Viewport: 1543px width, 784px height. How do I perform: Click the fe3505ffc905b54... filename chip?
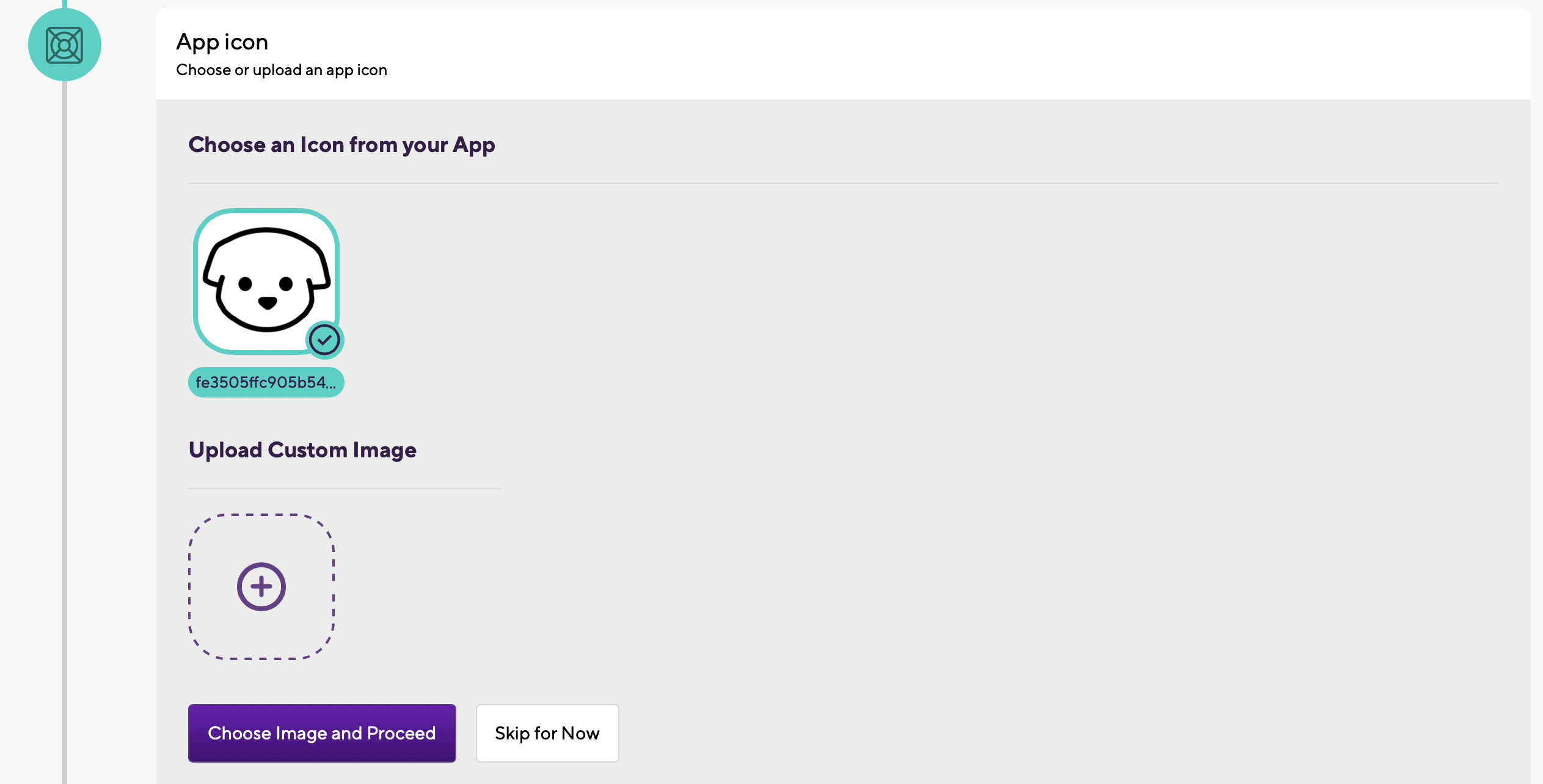pos(266,382)
